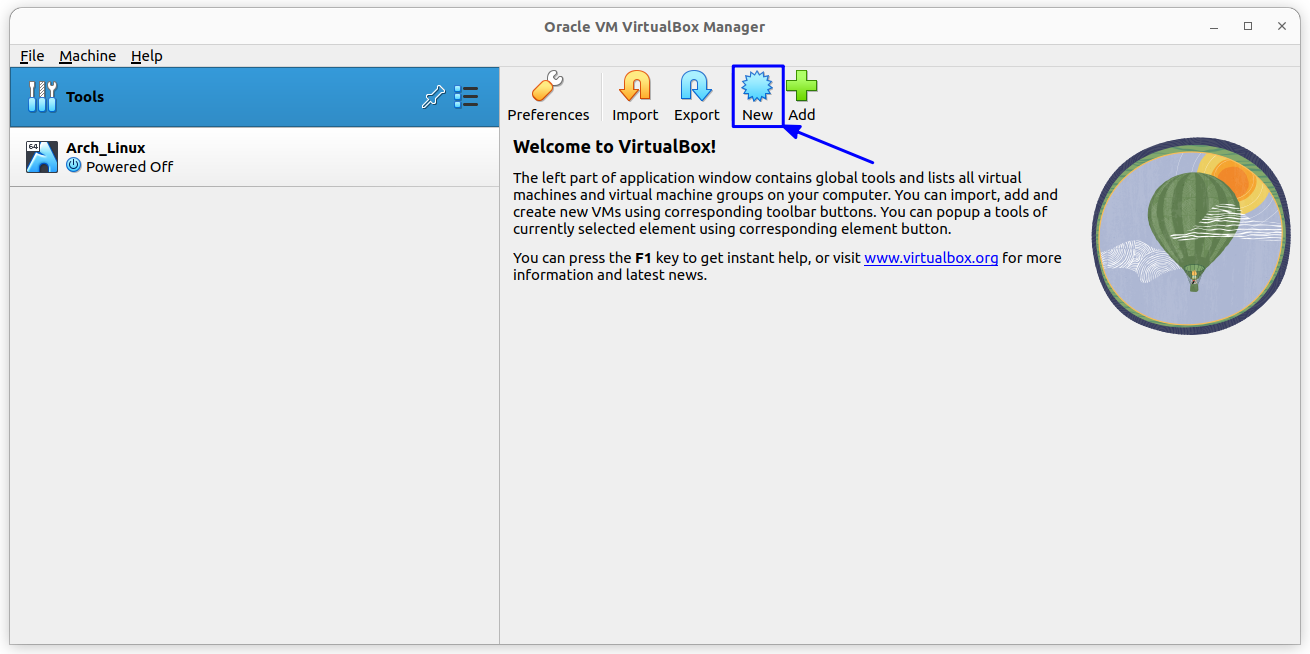Follow the www.virtualbox.org link
Viewport: 1310px width, 654px height.
coord(931,257)
